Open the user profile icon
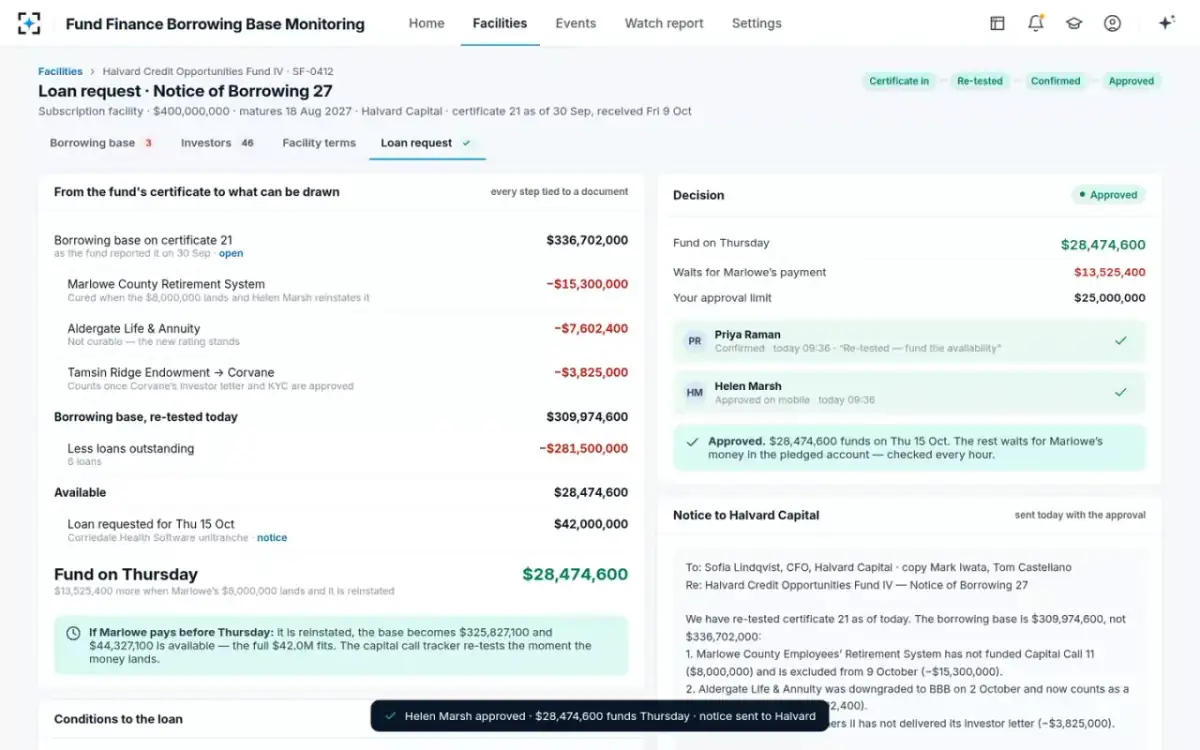 coord(1112,23)
